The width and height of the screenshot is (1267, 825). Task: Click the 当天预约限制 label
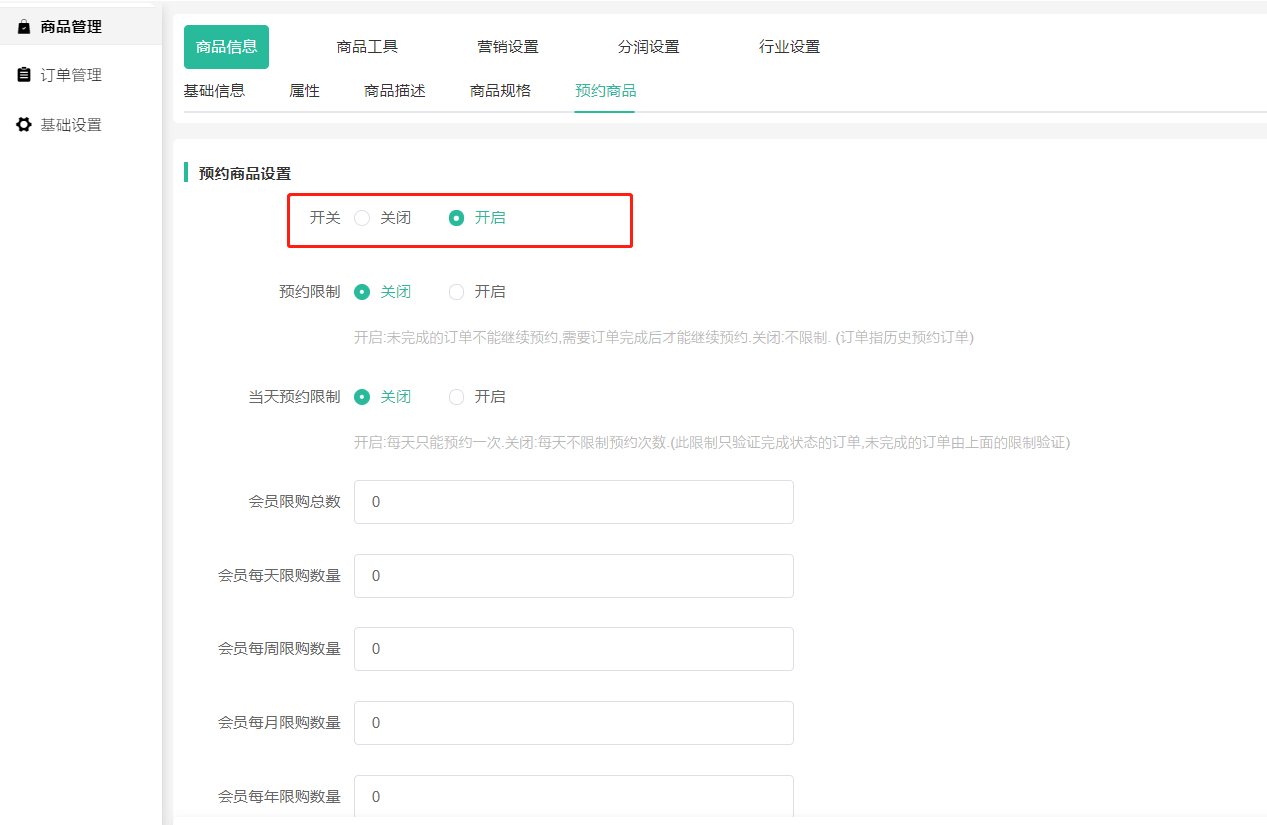pos(295,397)
